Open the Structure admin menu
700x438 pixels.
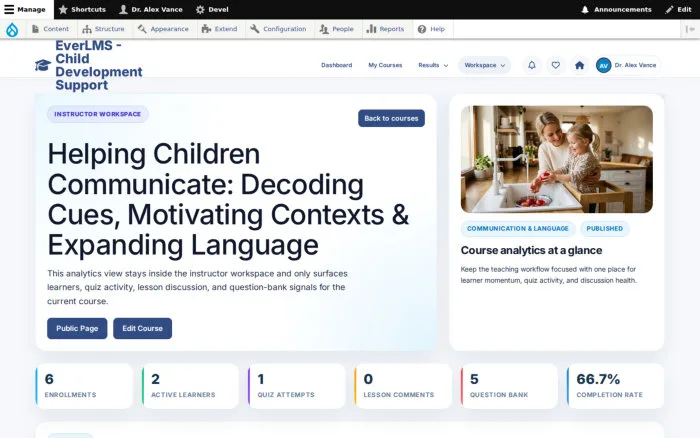pyautogui.click(x=103, y=29)
